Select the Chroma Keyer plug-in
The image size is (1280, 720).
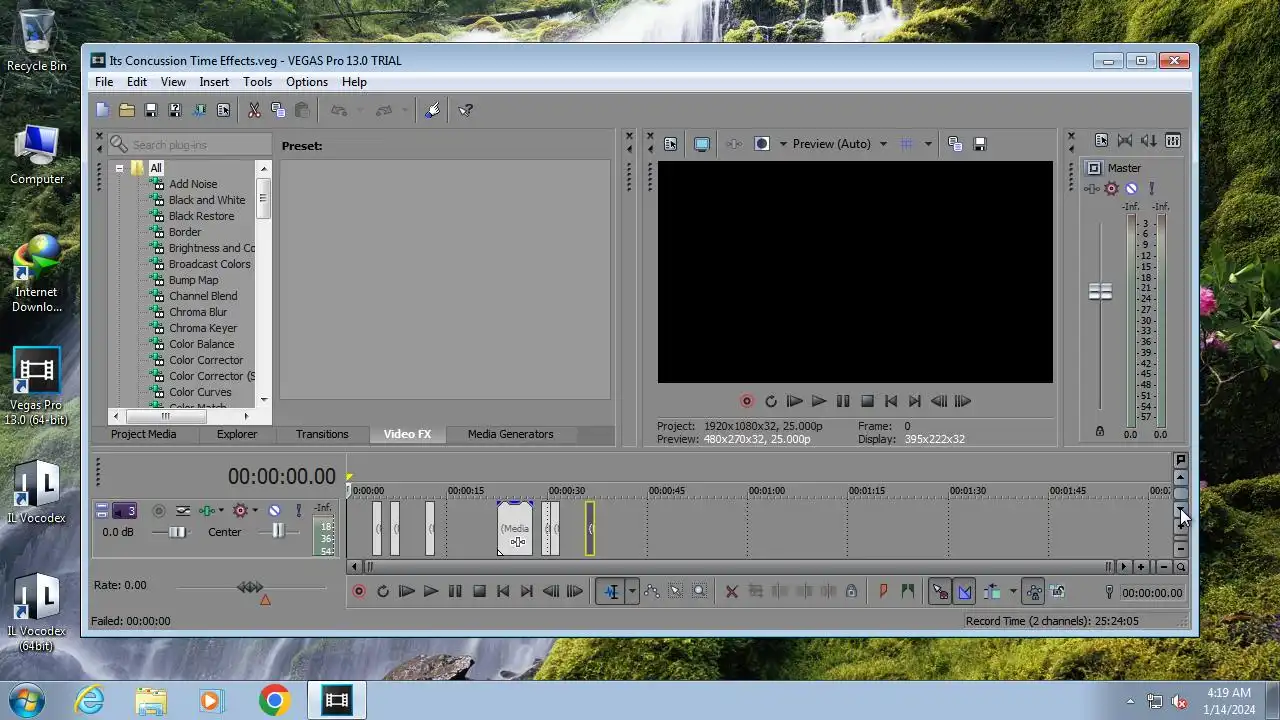[x=203, y=328]
